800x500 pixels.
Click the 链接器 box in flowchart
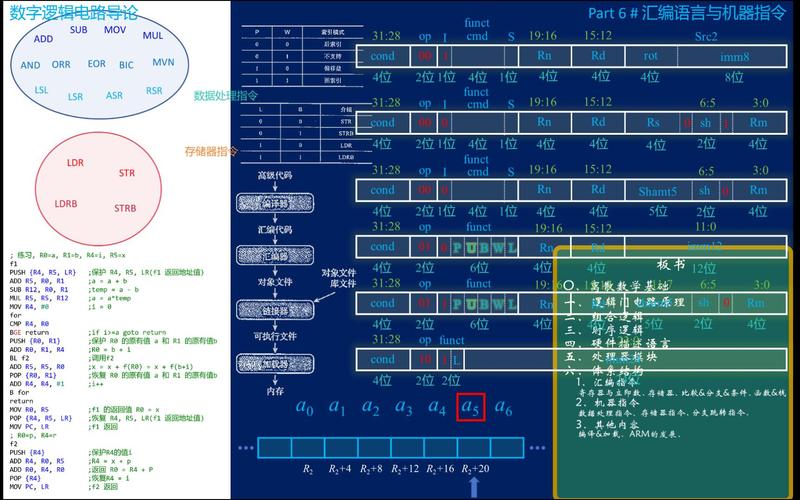pos(275,310)
